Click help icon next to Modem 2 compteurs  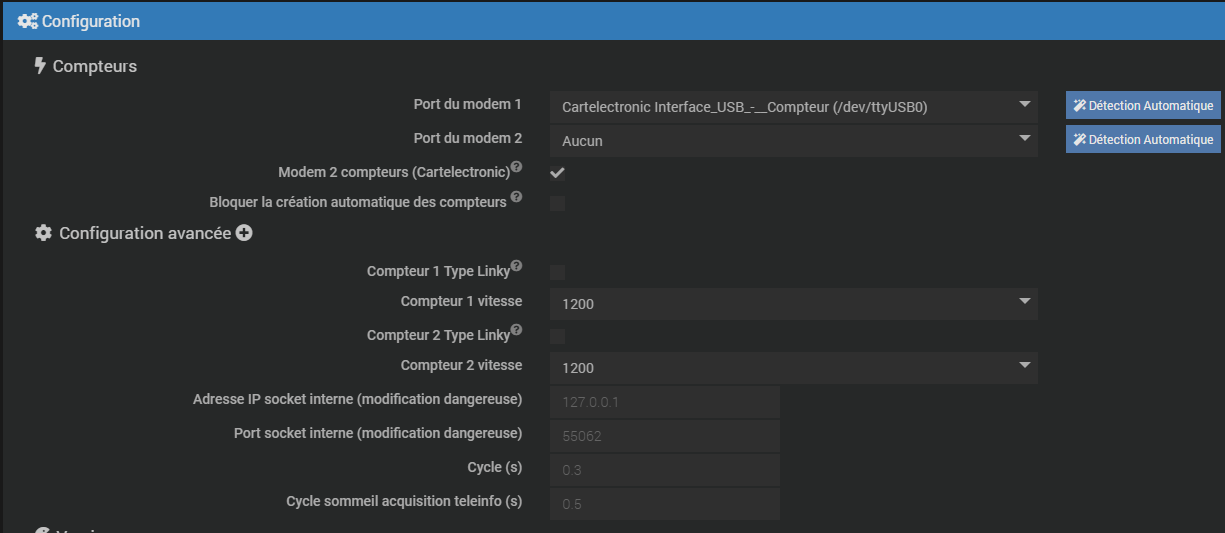pos(516,167)
